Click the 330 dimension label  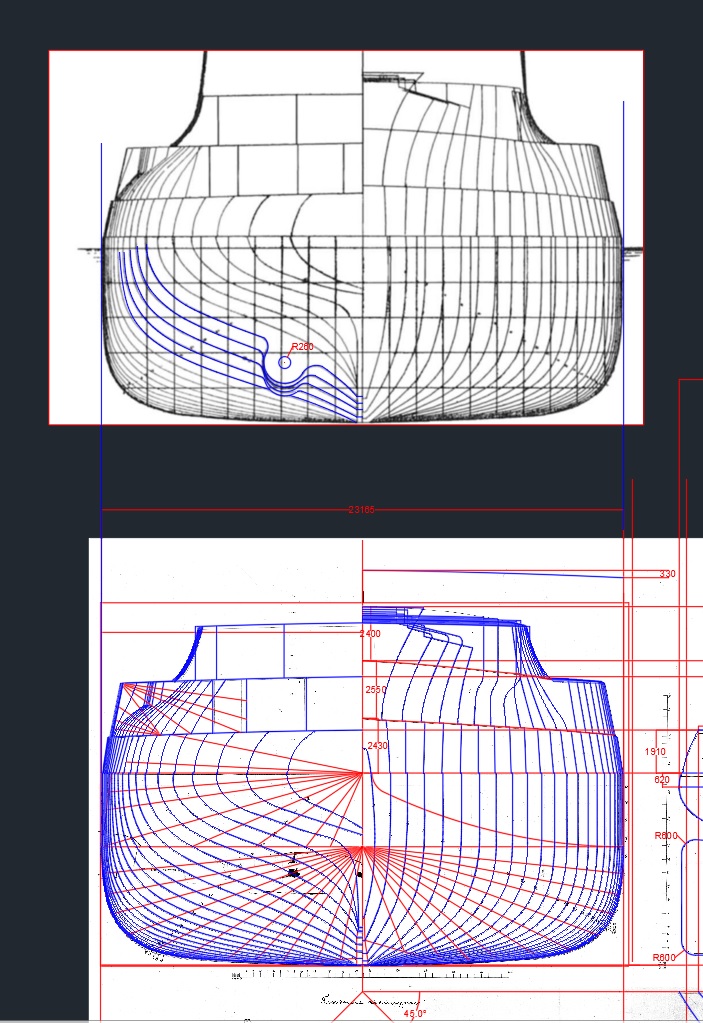667,574
